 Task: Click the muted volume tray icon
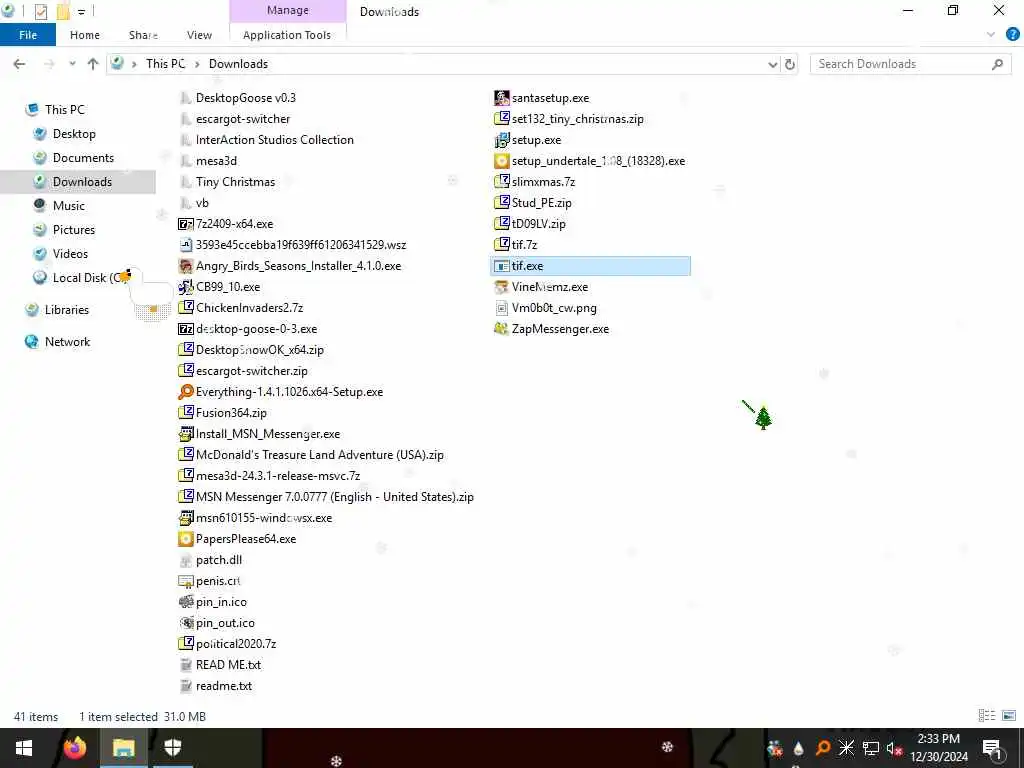point(893,748)
